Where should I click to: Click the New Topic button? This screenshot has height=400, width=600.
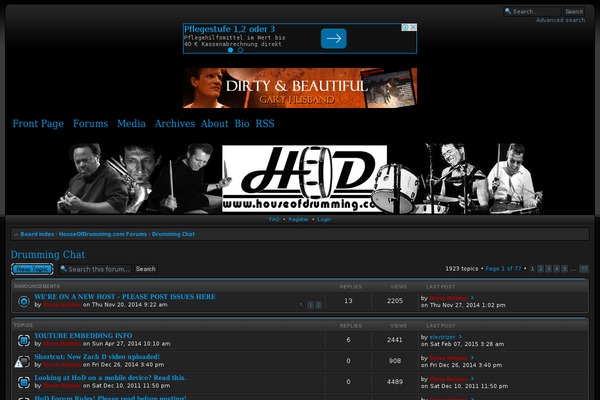pyautogui.click(x=32, y=269)
